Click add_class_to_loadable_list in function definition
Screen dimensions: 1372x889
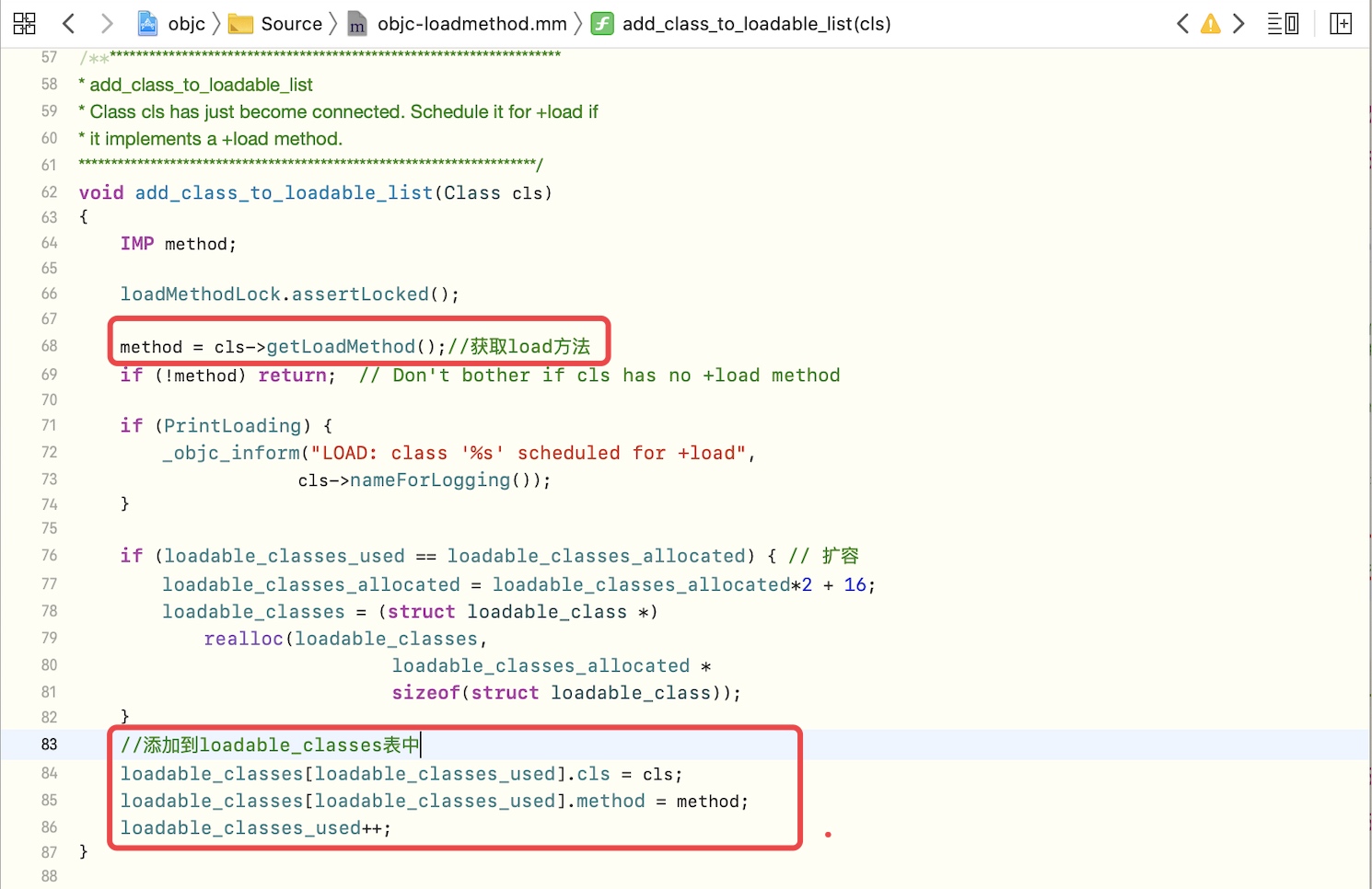pyautogui.click(x=284, y=192)
